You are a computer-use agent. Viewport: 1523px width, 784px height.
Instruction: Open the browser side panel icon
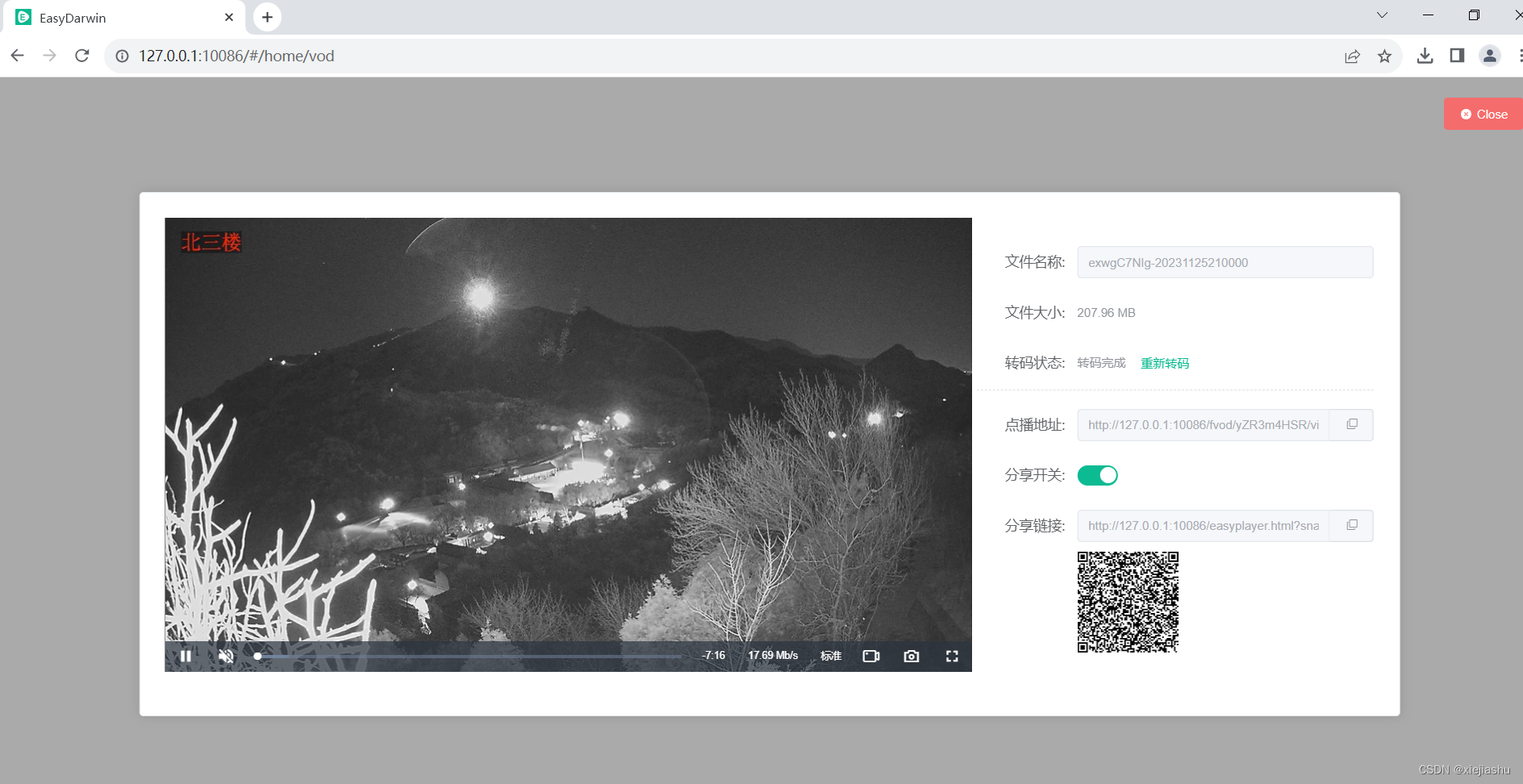click(x=1457, y=56)
